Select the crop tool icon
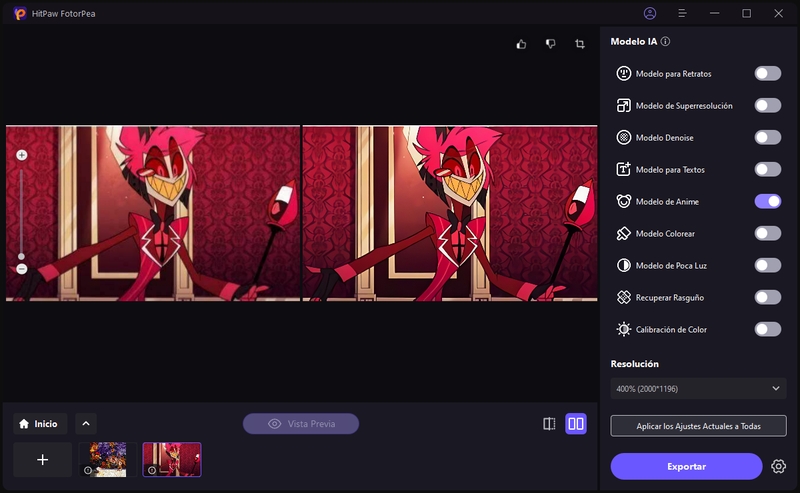800x493 pixels. pyautogui.click(x=580, y=44)
